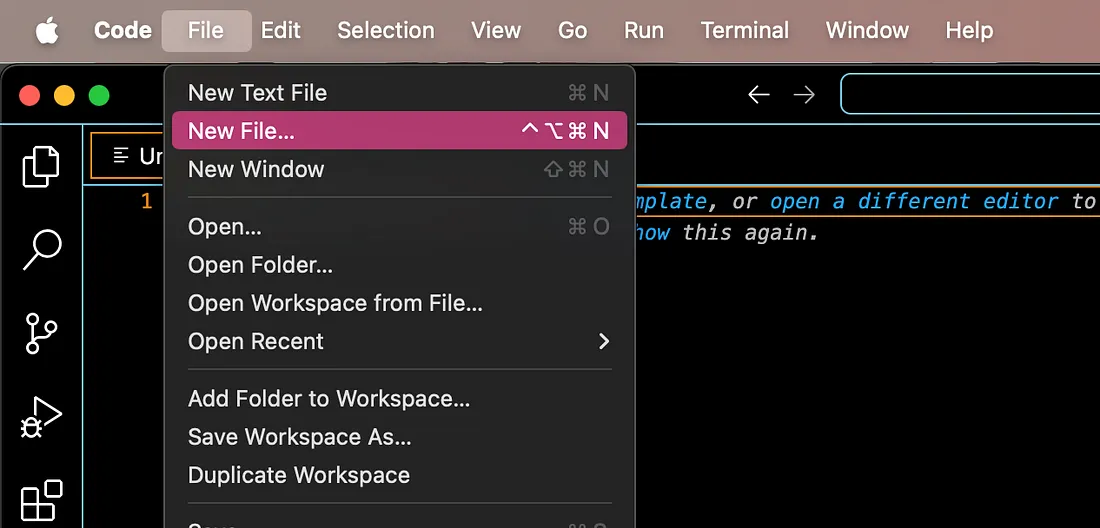This screenshot has width=1100, height=528.
Task: Open the Source Control view
Action: (x=41, y=333)
